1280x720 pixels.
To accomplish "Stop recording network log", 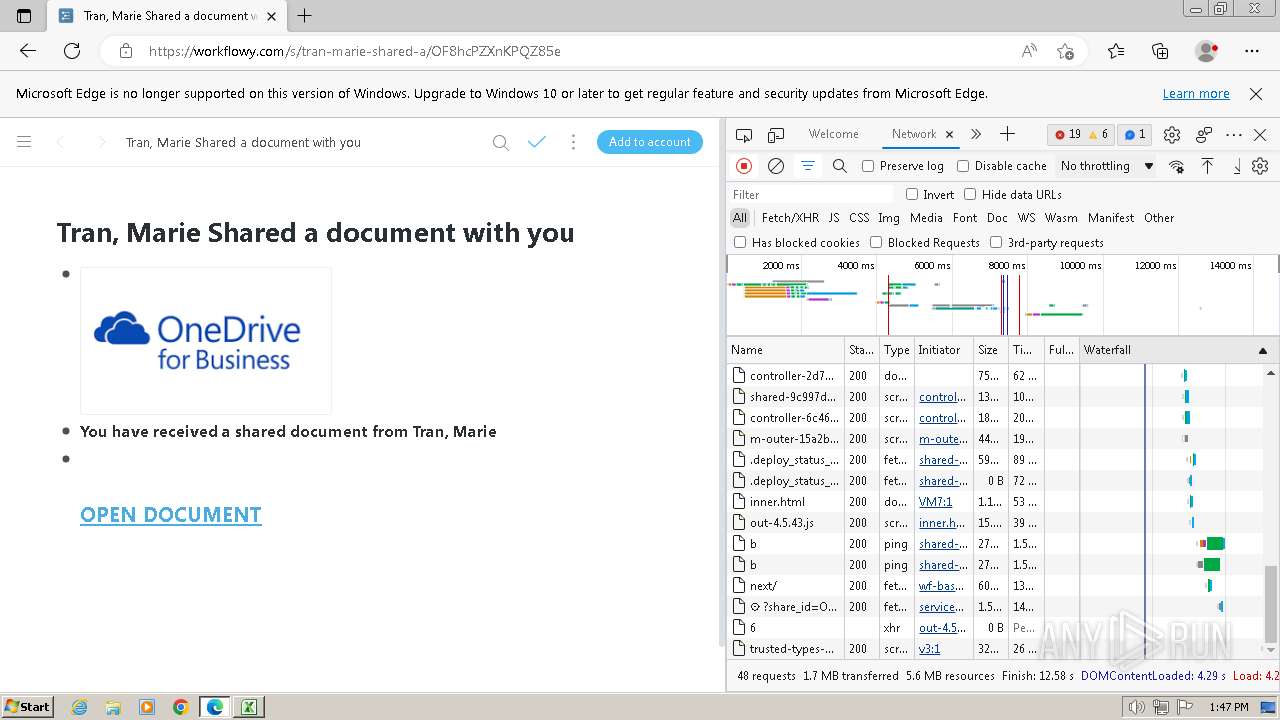I will [744, 166].
